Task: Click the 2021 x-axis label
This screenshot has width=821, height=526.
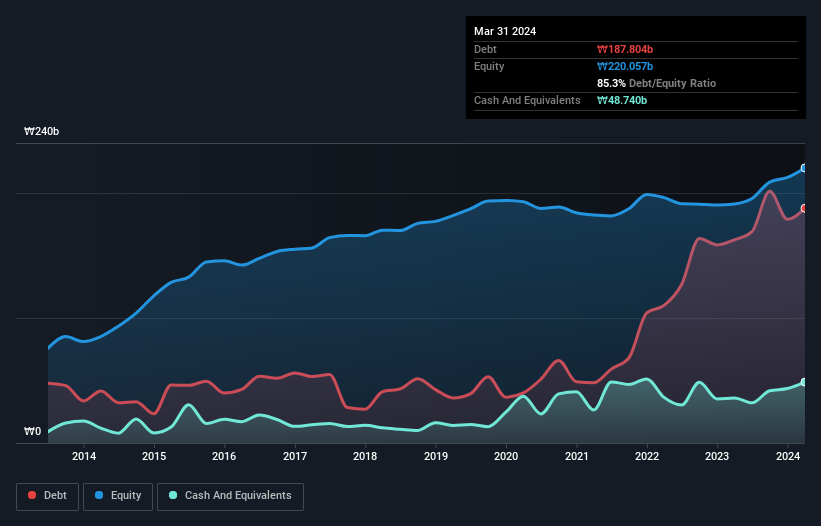Action: pos(576,456)
